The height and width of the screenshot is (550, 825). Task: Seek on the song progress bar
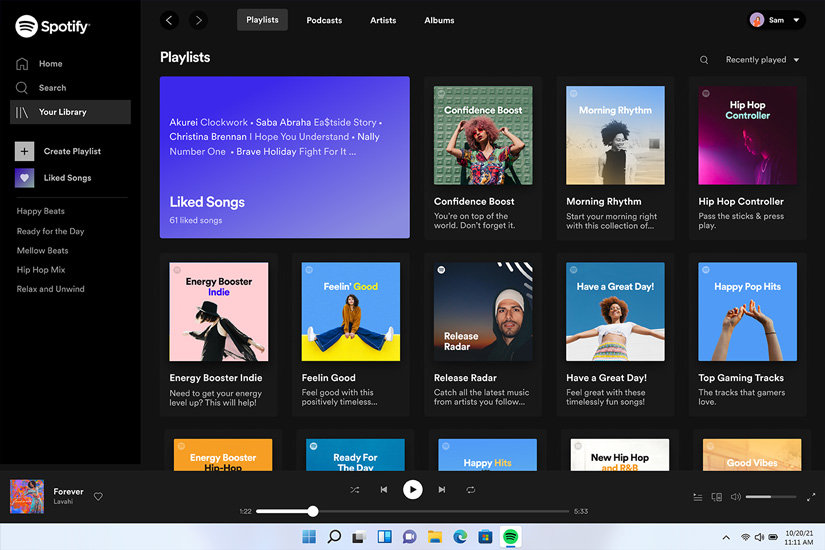coord(412,511)
